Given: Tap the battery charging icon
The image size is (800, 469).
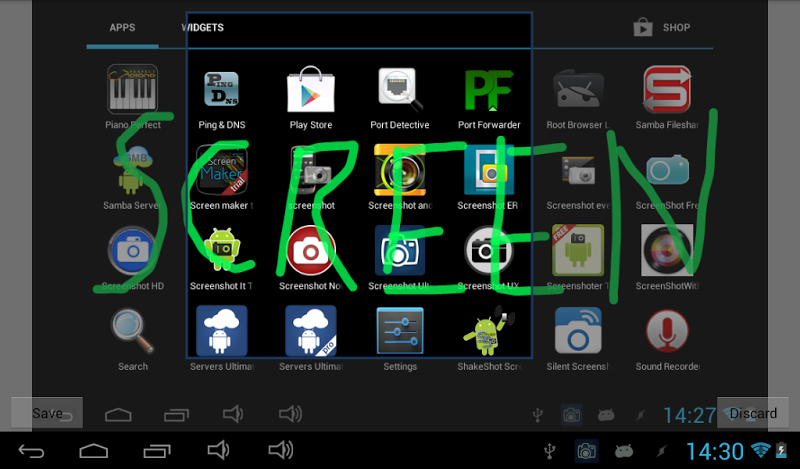Looking at the screenshot, I should pos(781,450).
